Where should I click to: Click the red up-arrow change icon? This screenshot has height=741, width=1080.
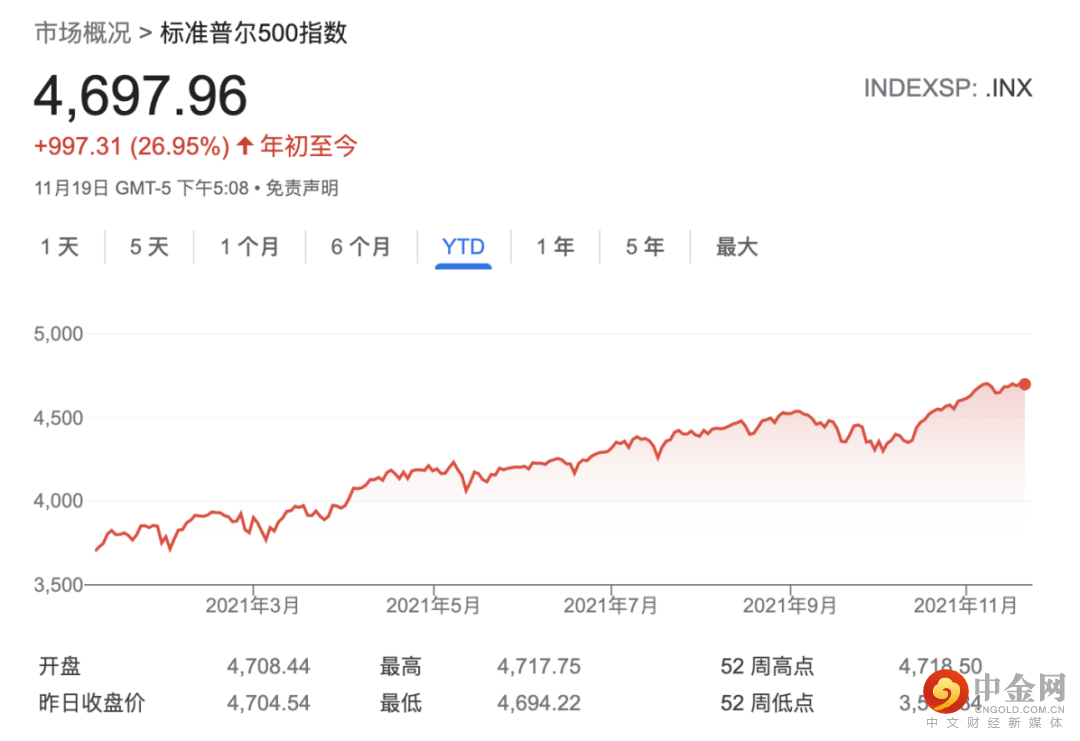pyautogui.click(x=245, y=145)
